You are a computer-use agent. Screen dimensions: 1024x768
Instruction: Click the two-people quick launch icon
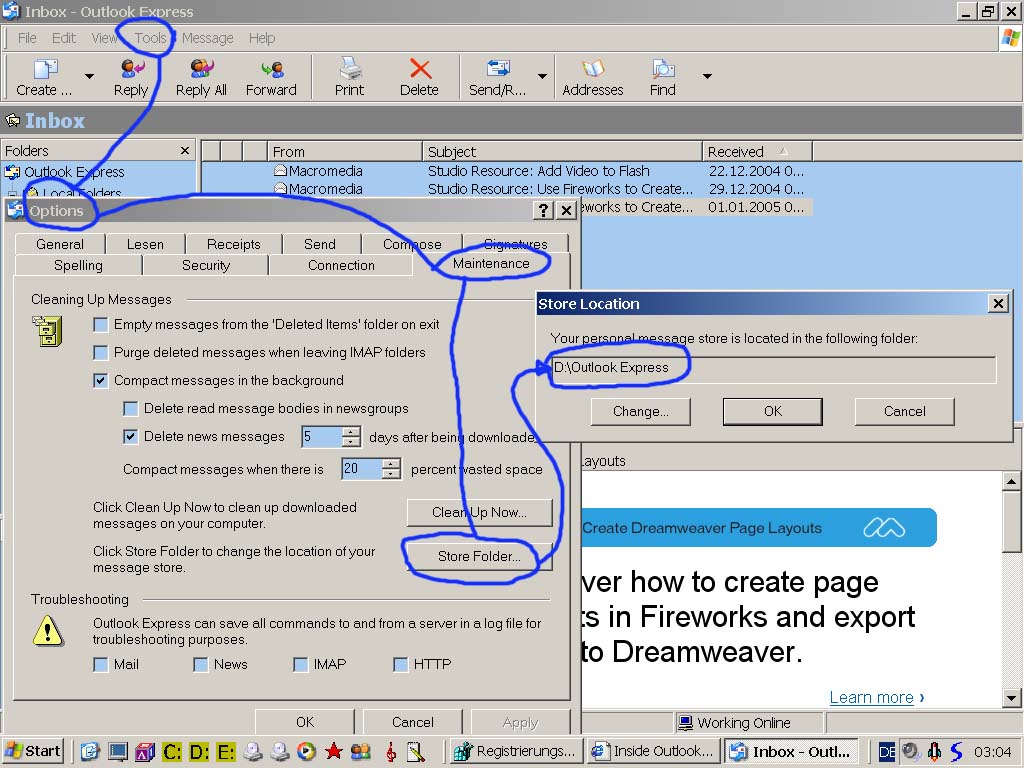pos(360,752)
